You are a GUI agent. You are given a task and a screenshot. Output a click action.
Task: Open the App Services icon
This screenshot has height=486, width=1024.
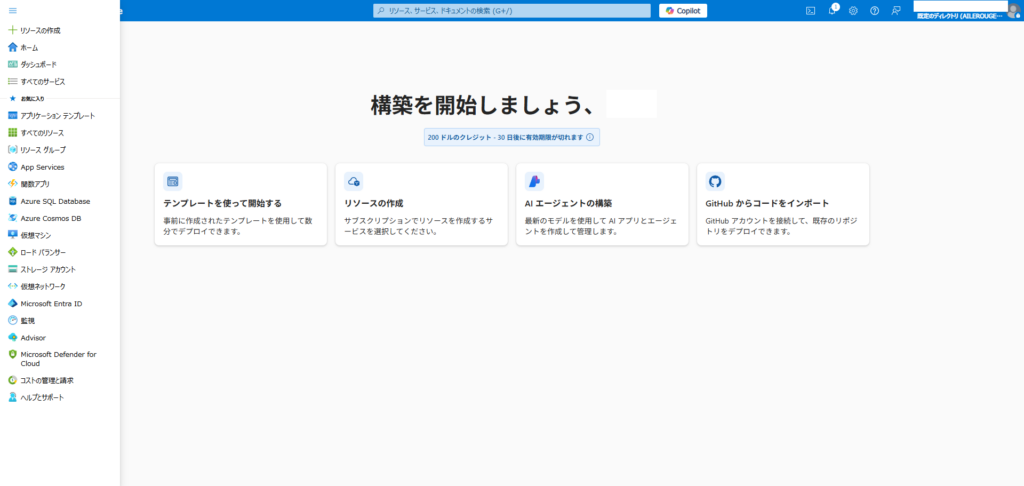click(12, 167)
